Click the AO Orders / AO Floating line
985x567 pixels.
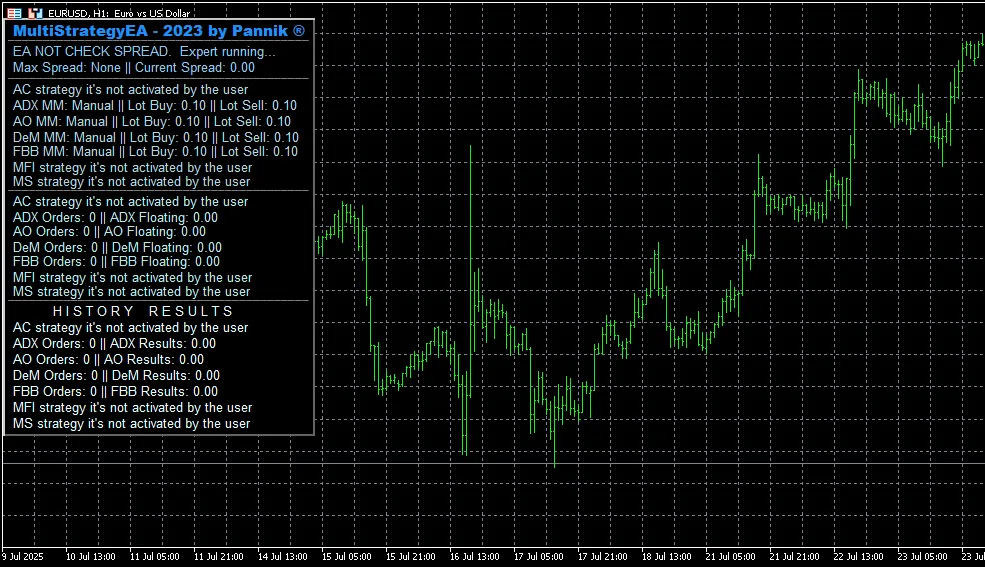[109, 232]
